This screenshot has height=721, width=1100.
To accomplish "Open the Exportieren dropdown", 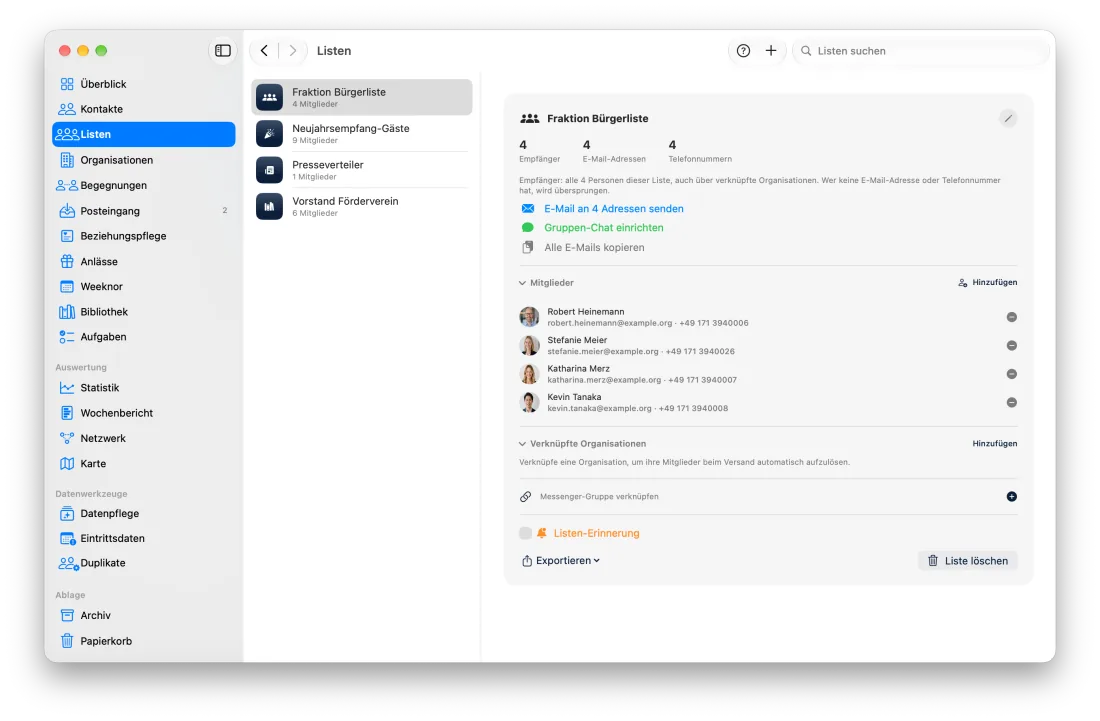I will pyautogui.click(x=561, y=560).
